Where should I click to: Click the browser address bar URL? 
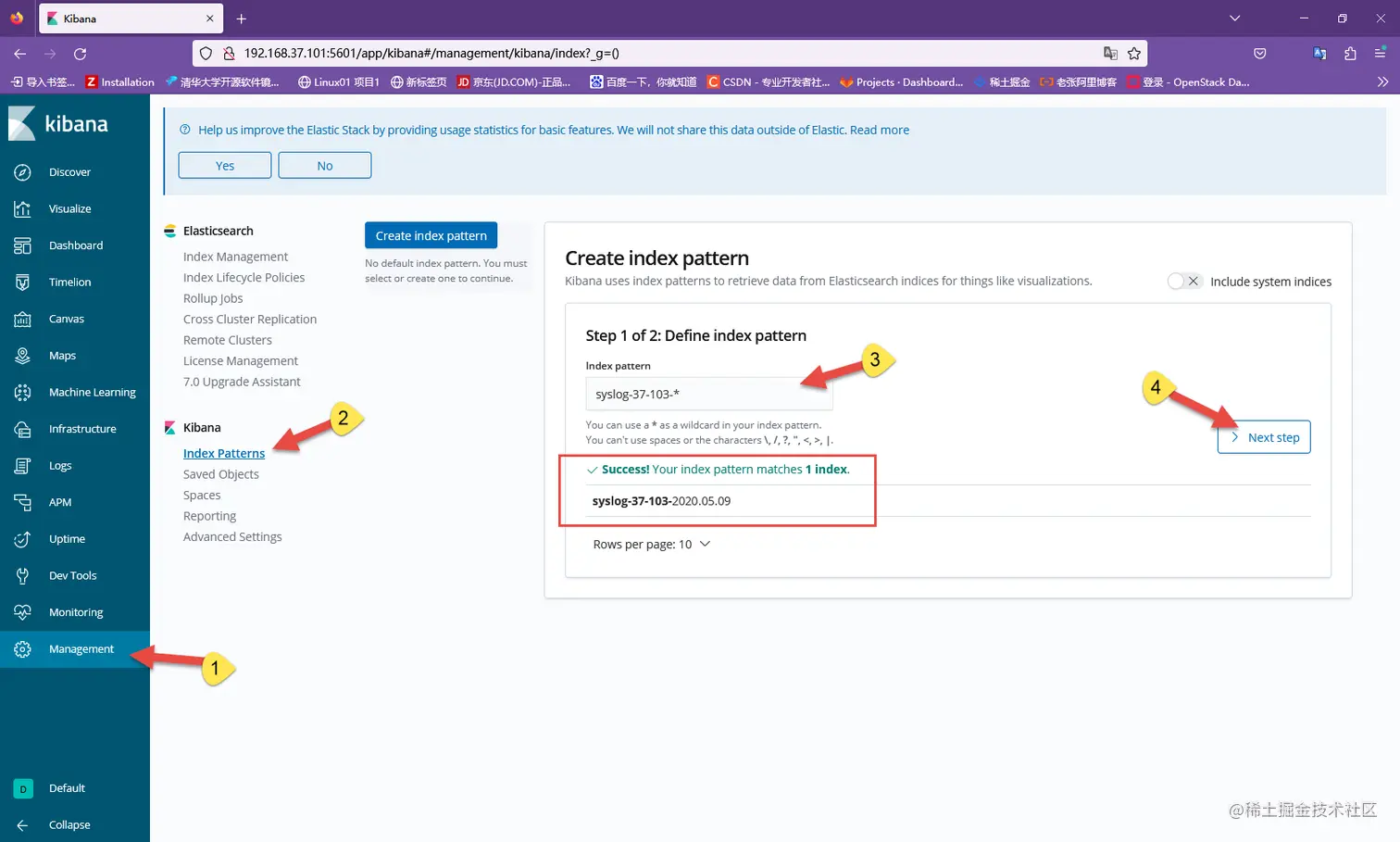[431, 54]
